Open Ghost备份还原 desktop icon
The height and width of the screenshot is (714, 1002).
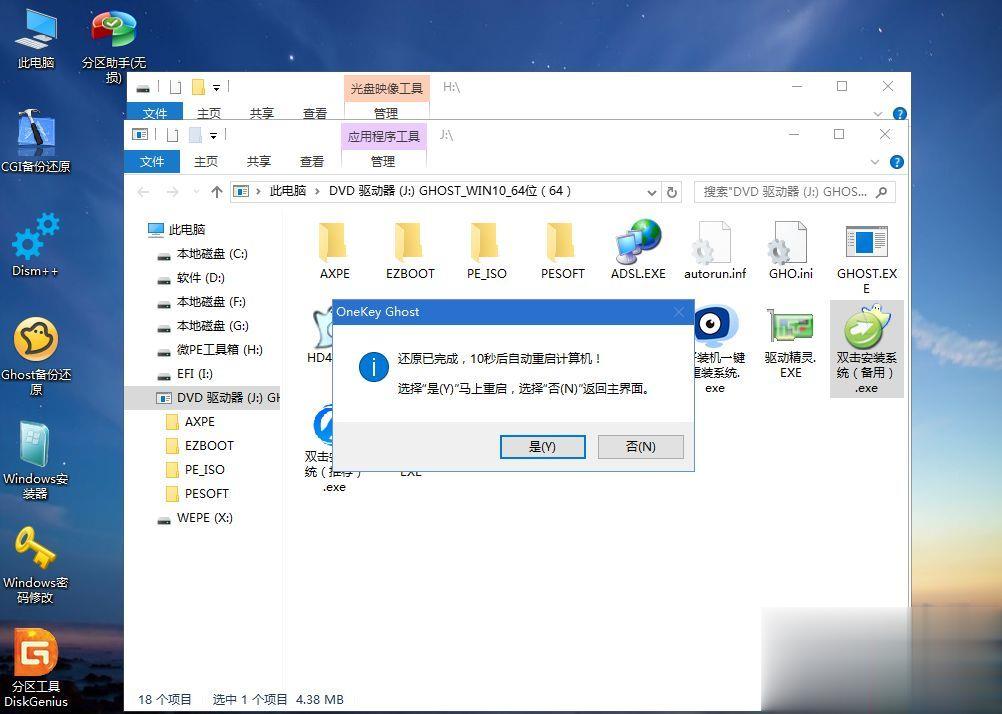point(36,356)
